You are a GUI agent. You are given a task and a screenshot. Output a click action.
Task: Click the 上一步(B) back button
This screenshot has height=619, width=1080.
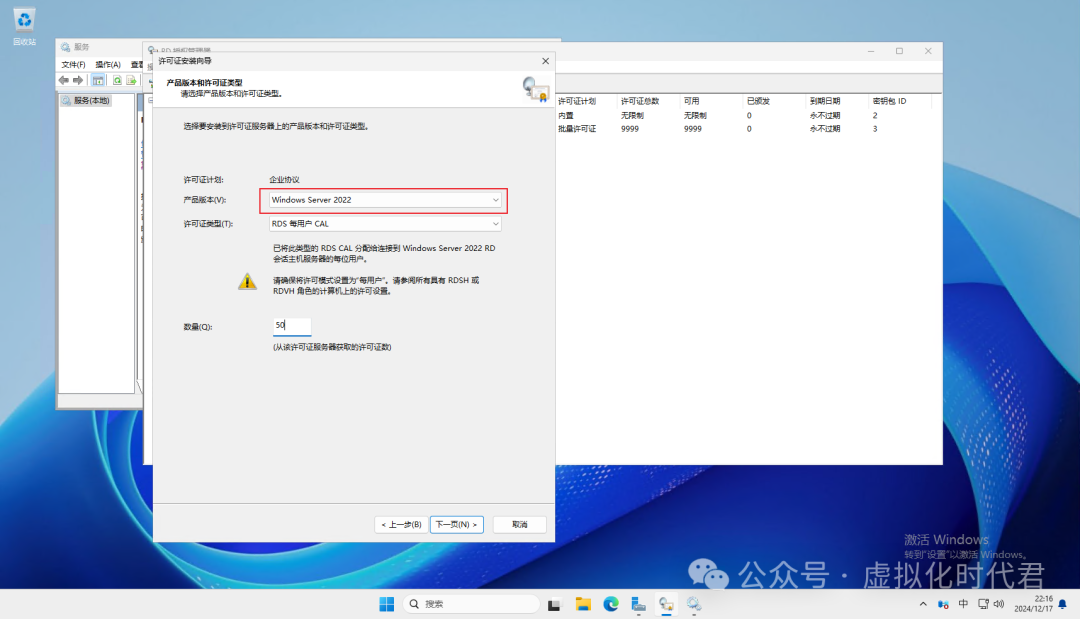400,524
